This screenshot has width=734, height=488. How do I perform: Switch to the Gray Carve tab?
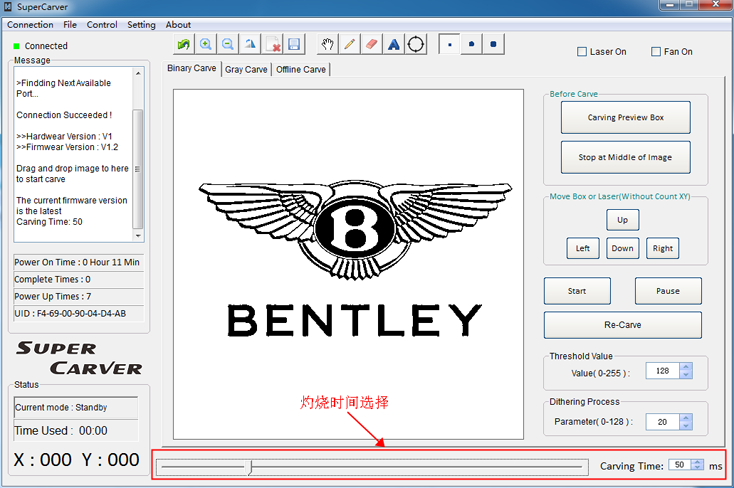(246, 70)
